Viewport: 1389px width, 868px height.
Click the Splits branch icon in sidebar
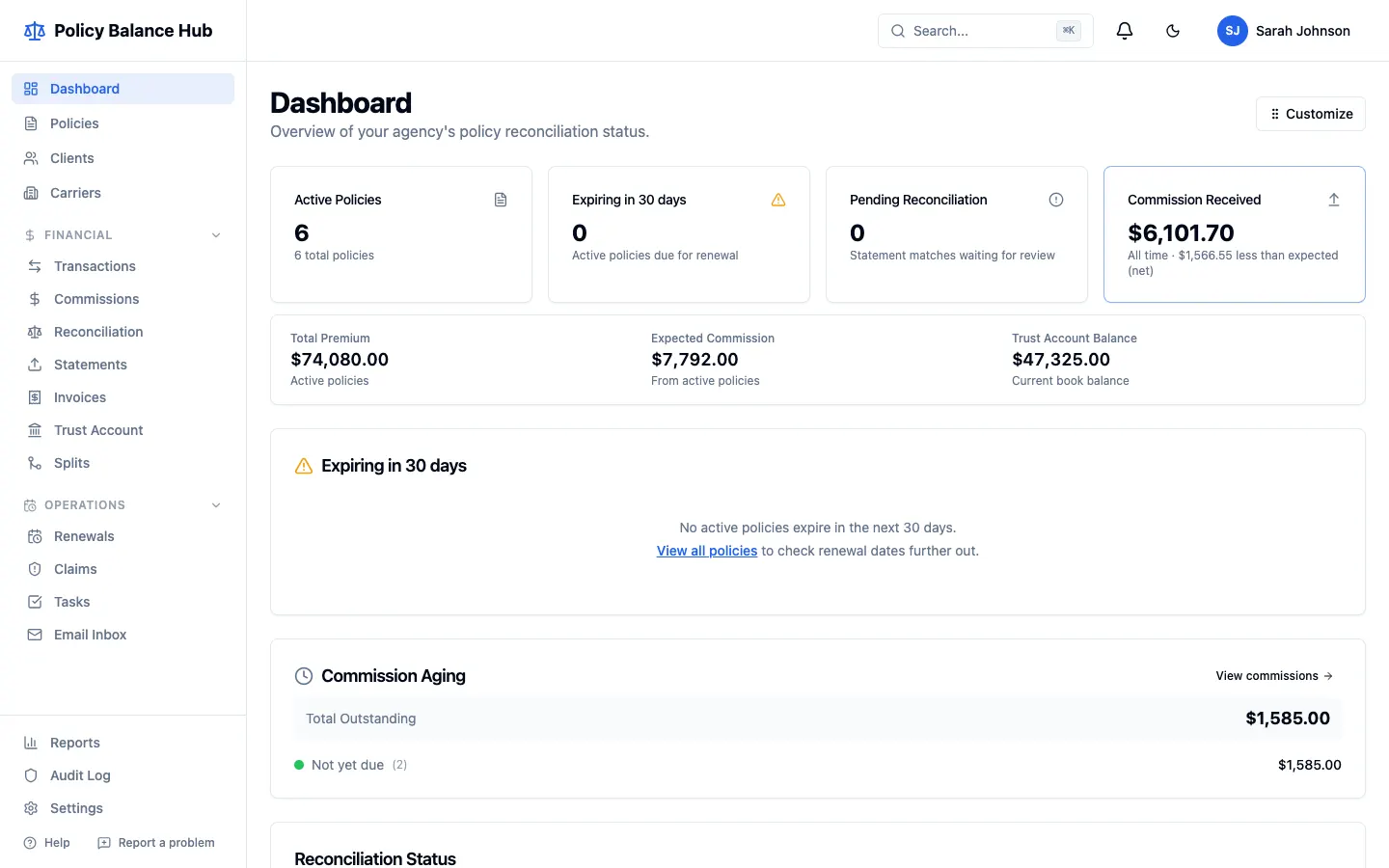35,463
